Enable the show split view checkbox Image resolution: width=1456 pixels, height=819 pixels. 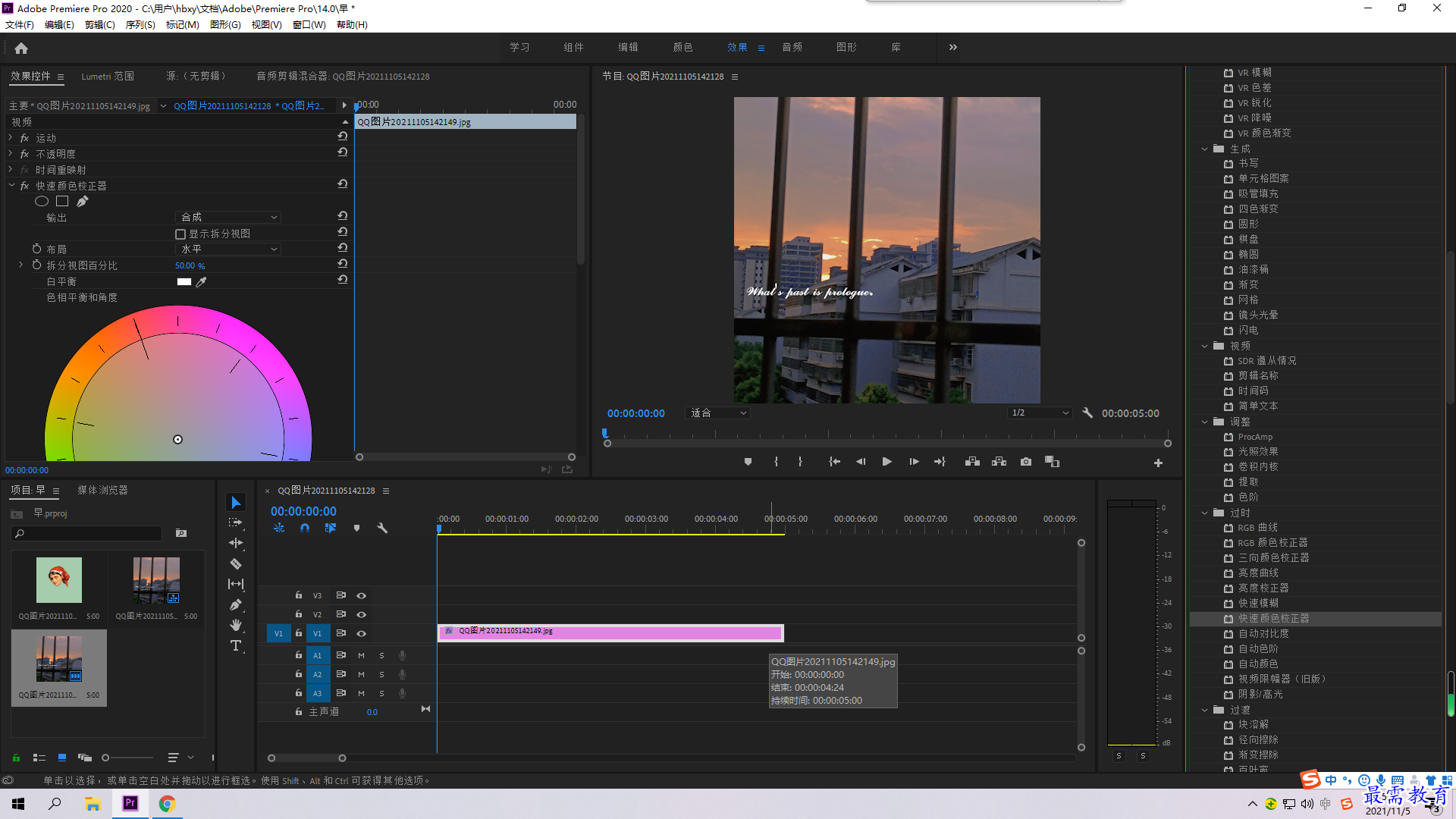point(180,234)
